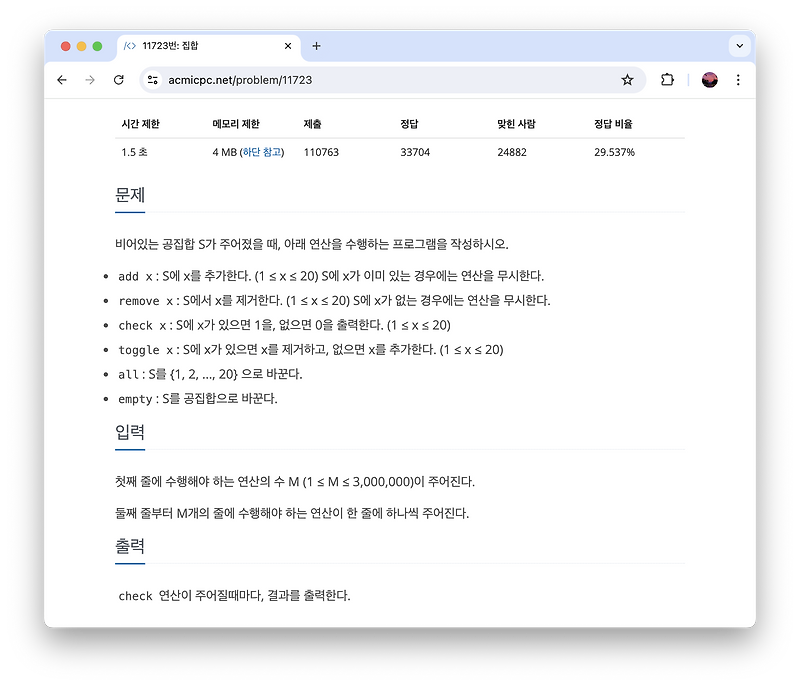Close the "11723번: 집합" tab
The height and width of the screenshot is (686, 800).
[x=287, y=46]
